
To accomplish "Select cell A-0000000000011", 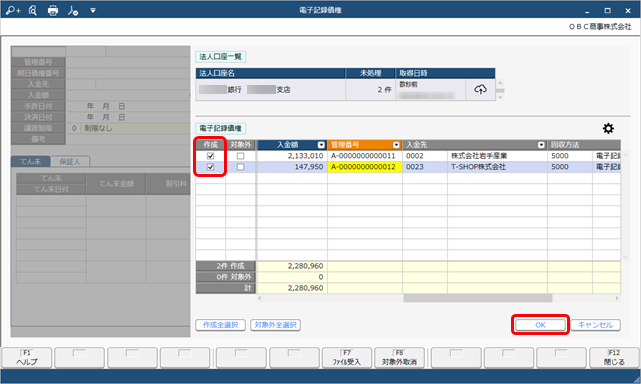I will 365,156.
